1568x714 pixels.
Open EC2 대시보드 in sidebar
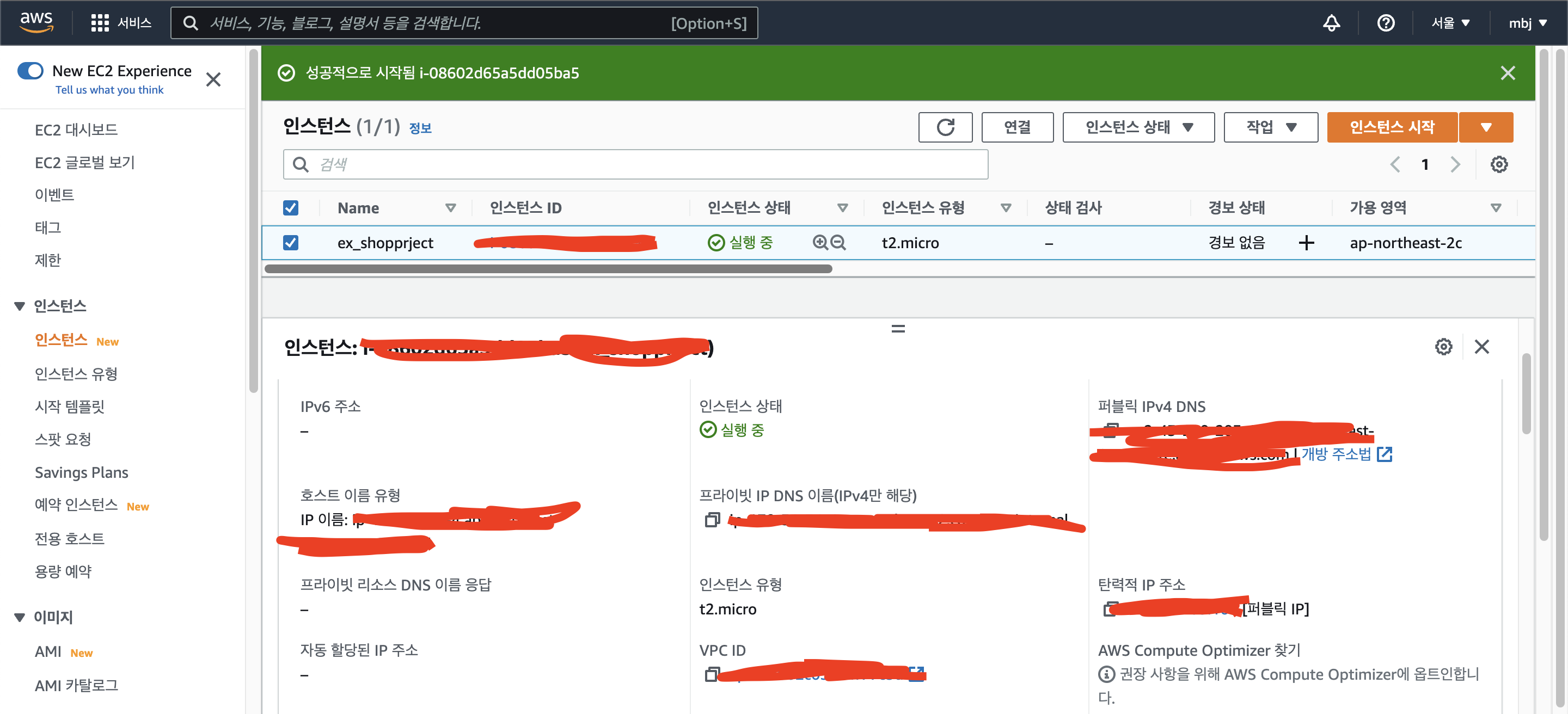76,130
